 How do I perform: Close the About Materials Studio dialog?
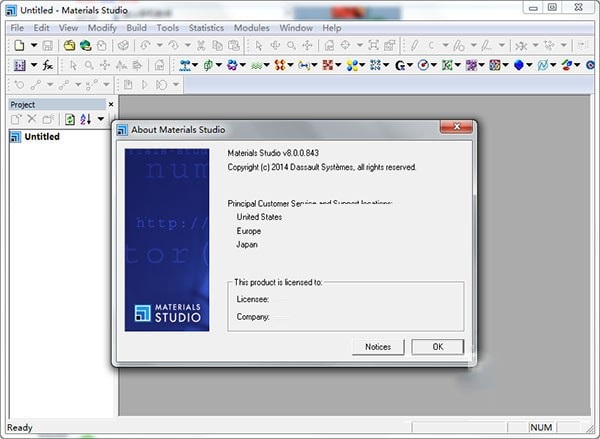[457, 127]
